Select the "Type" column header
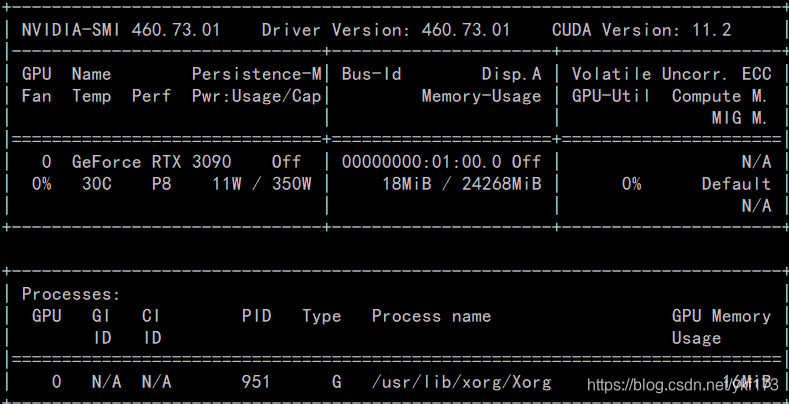This screenshot has width=789, height=404. coord(321,316)
